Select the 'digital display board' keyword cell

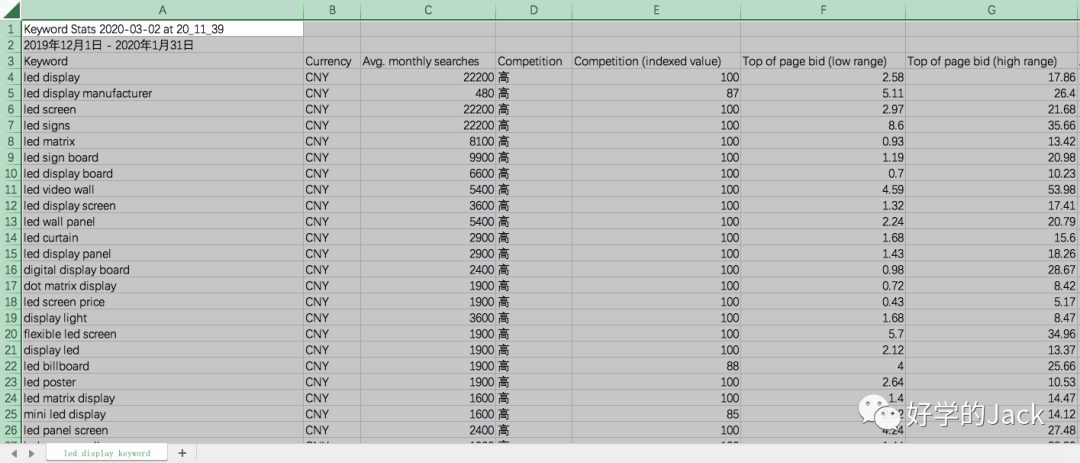click(x=162, y=270)
